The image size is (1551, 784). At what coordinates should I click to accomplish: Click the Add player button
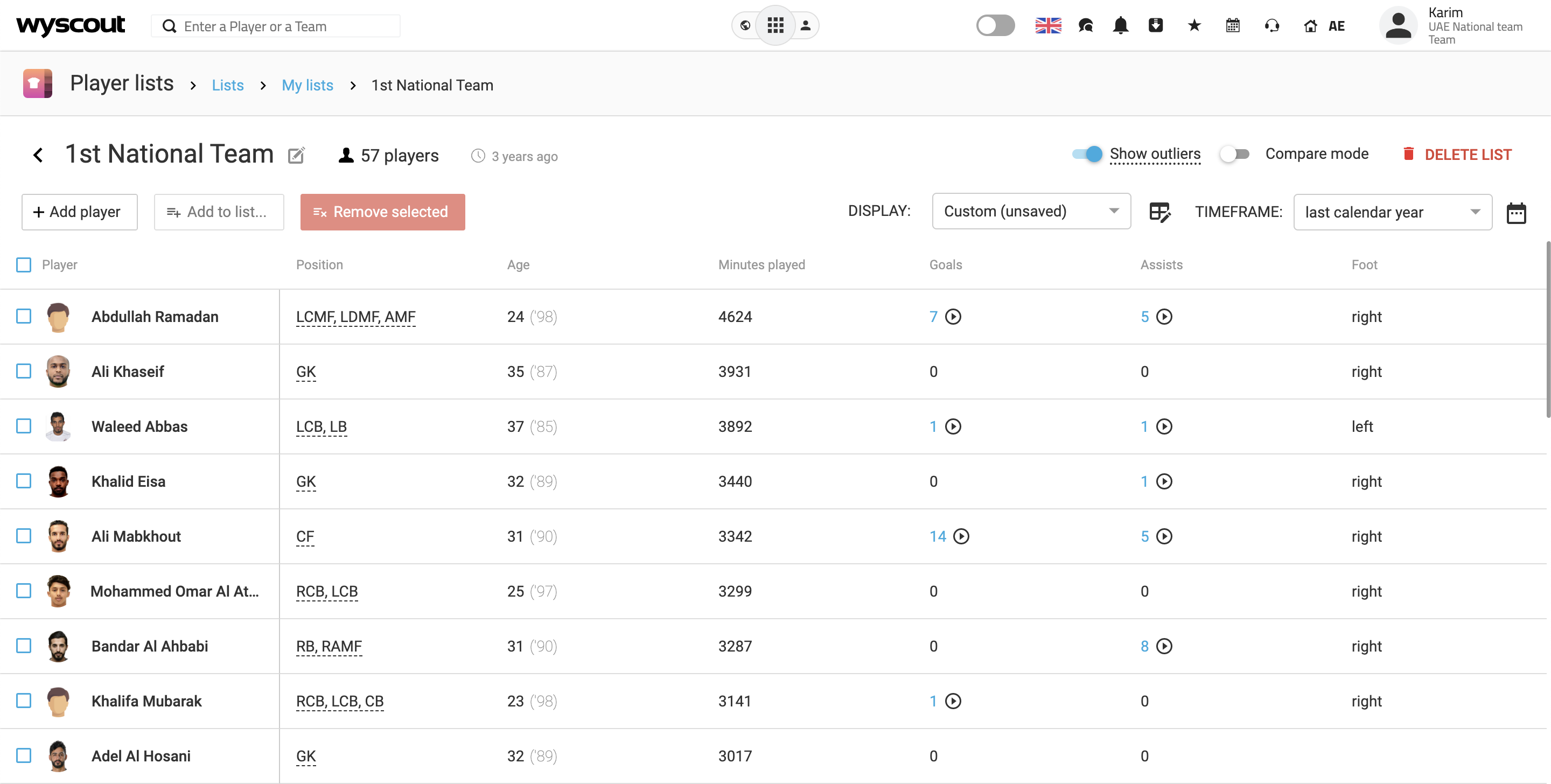tap(80, 212)
